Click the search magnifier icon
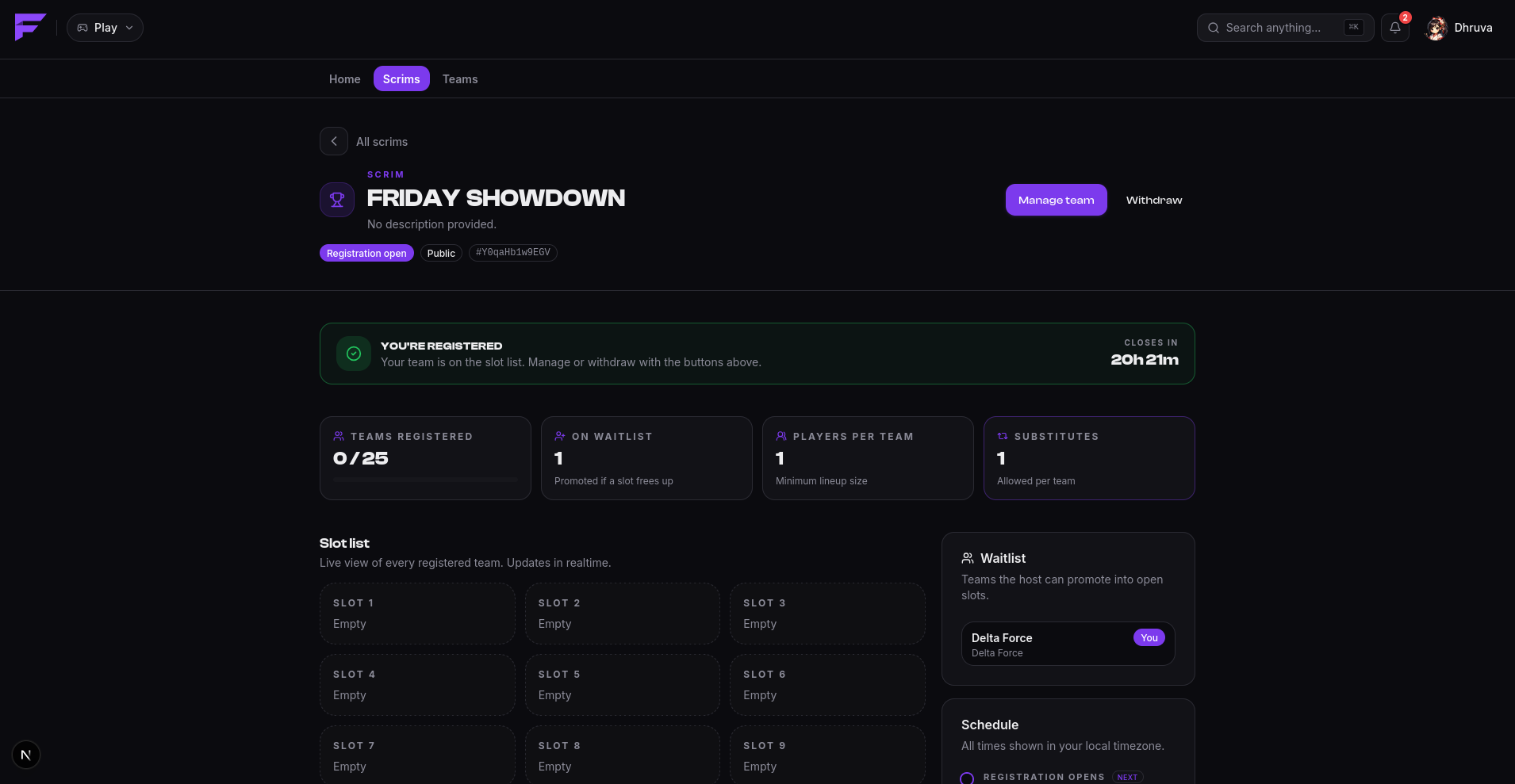Screen dimensions: 1515x784 [1214, 28]
